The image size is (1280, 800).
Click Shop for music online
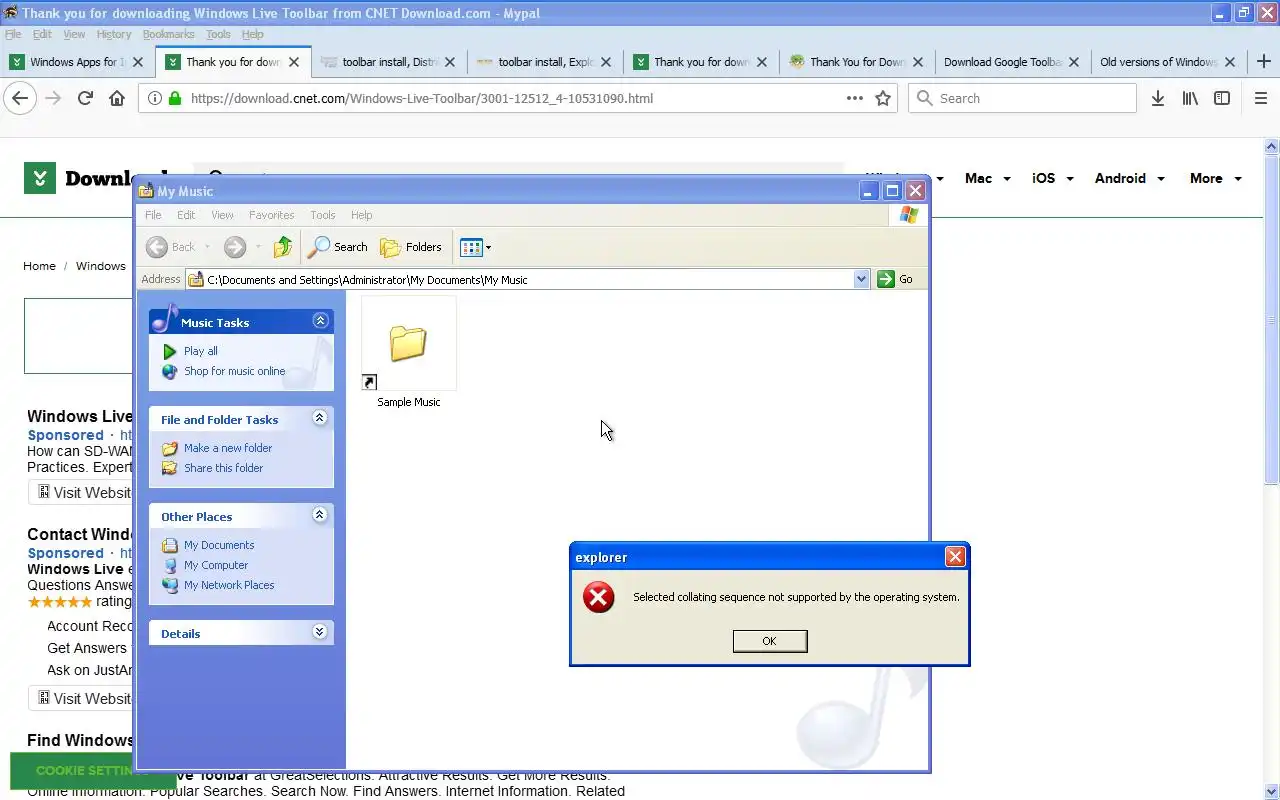pyautogui.click(x=234, y=371)
